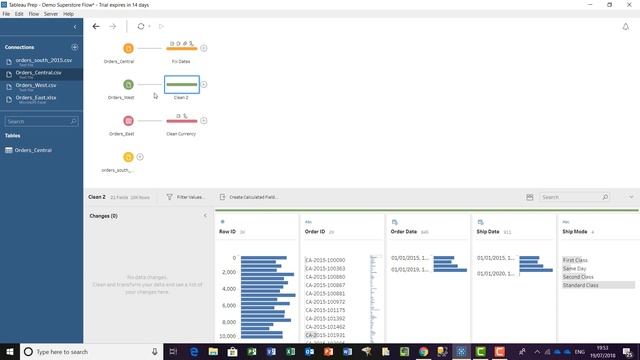Image resolution: width=640 pixels, height=360 pixels.
Task: Select the Standard Class value in Ship Mode
Action: 598,285
